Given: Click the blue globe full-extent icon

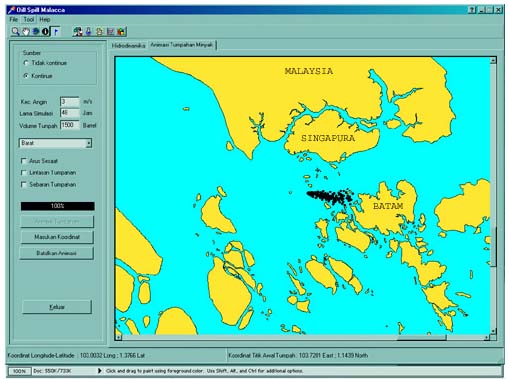Looking at the screenshot, I should (x=36, y=32).
